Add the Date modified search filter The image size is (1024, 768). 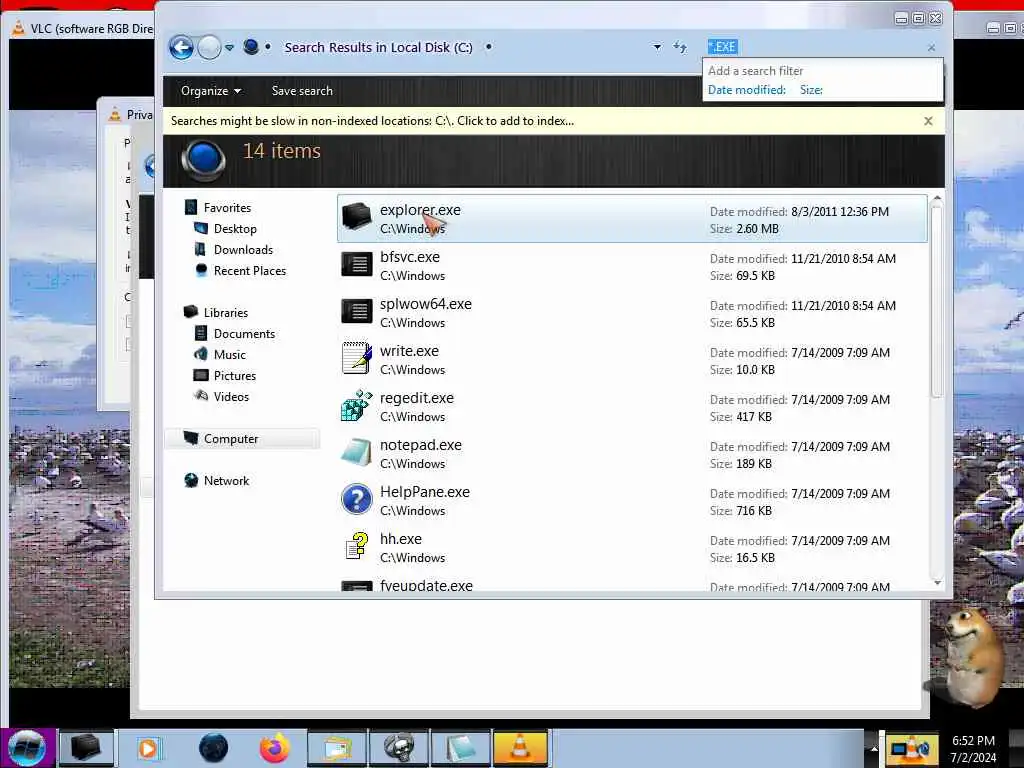pos(746,90)
